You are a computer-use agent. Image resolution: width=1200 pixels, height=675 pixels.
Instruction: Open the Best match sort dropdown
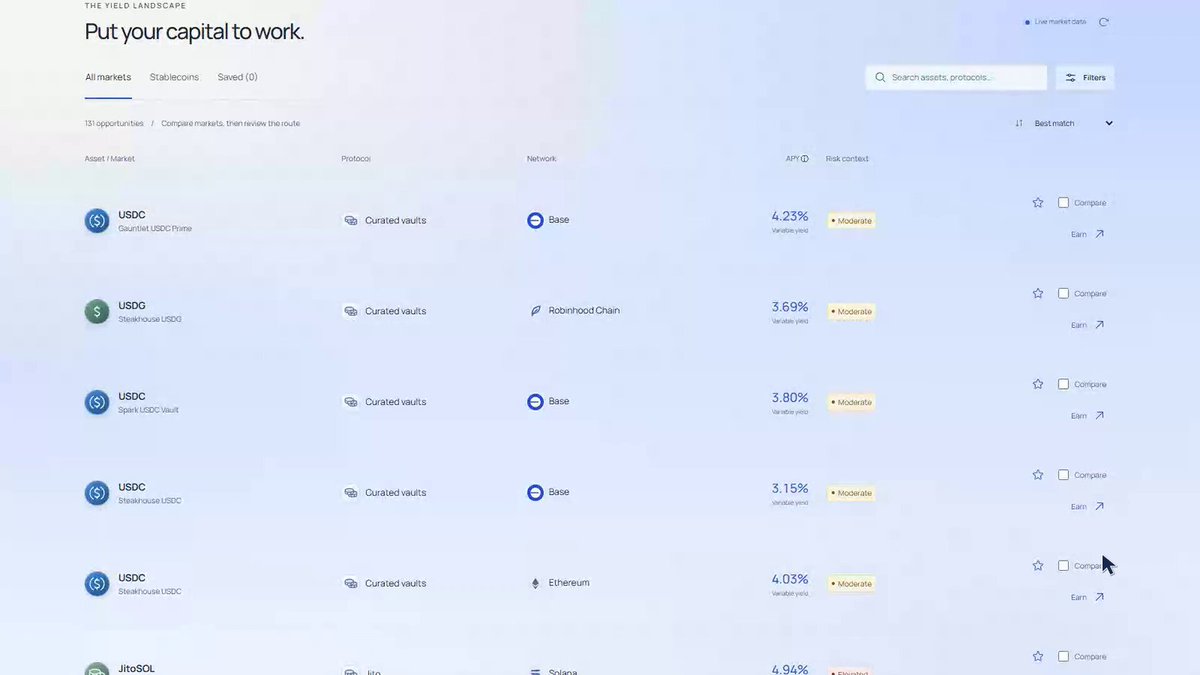tap(1073, 123)
